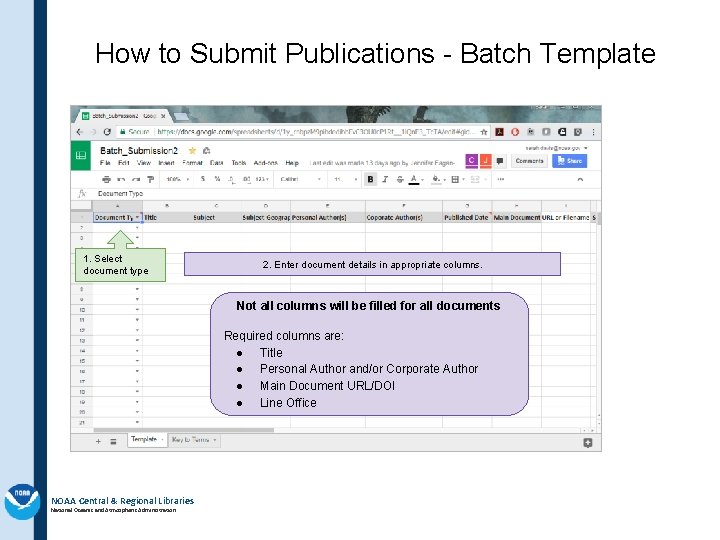This screenshot has height=540, width=720.
Task: Open the Explore button in the bottom corner
Action: point(587,443)
